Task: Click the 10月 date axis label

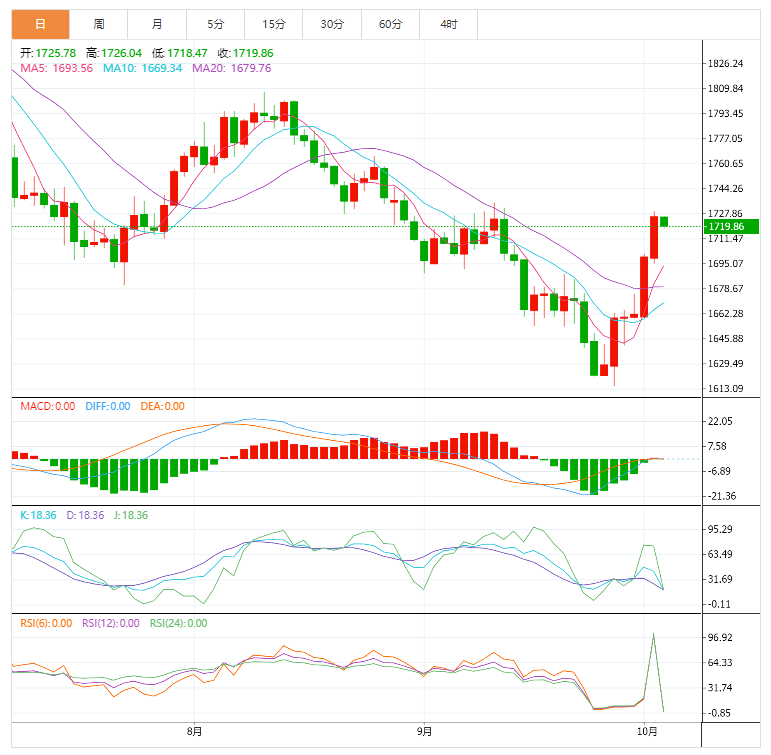Action: coord(647,731)
